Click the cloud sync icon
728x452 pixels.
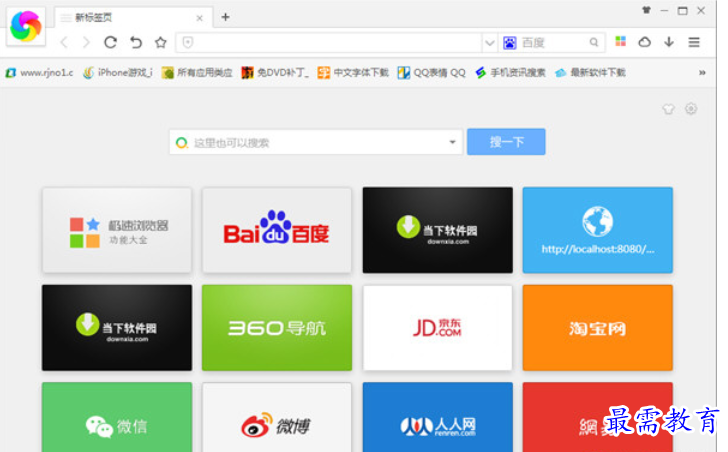644,42
